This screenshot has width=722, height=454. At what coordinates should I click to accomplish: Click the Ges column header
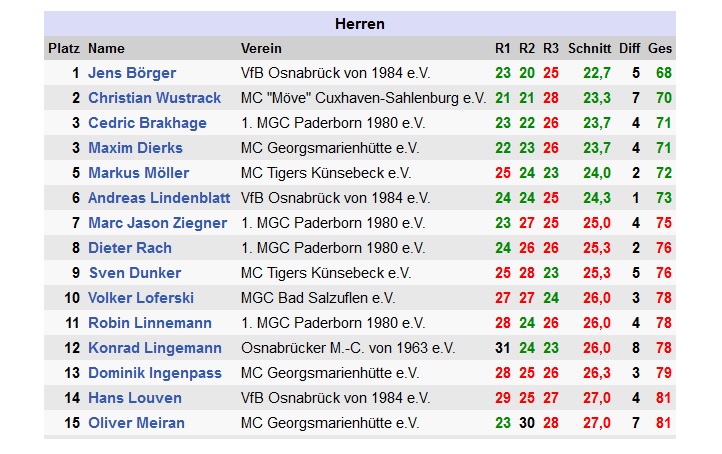coord(660,48)
